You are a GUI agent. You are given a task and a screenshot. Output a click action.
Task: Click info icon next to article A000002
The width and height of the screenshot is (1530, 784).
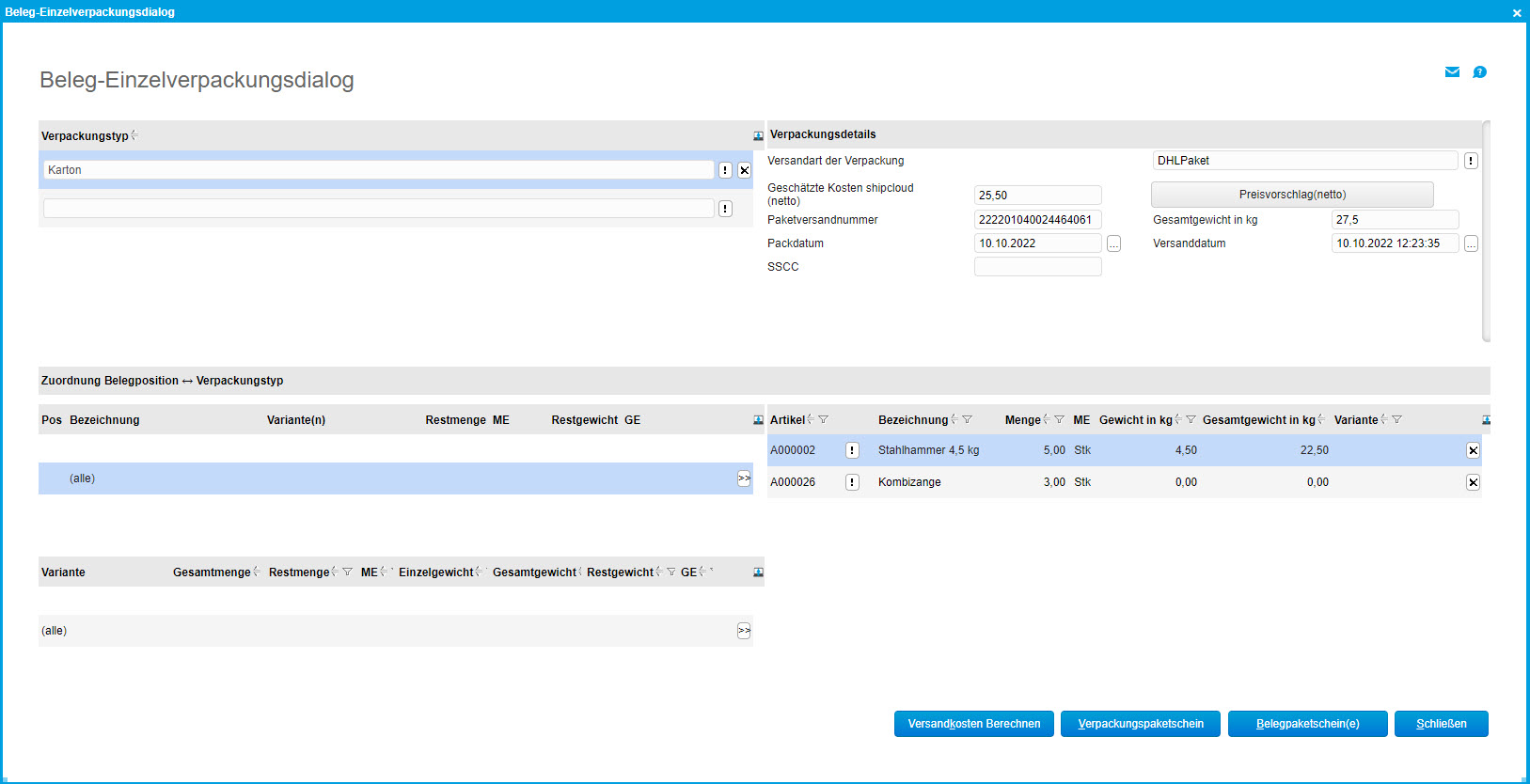tap(852, 450)
